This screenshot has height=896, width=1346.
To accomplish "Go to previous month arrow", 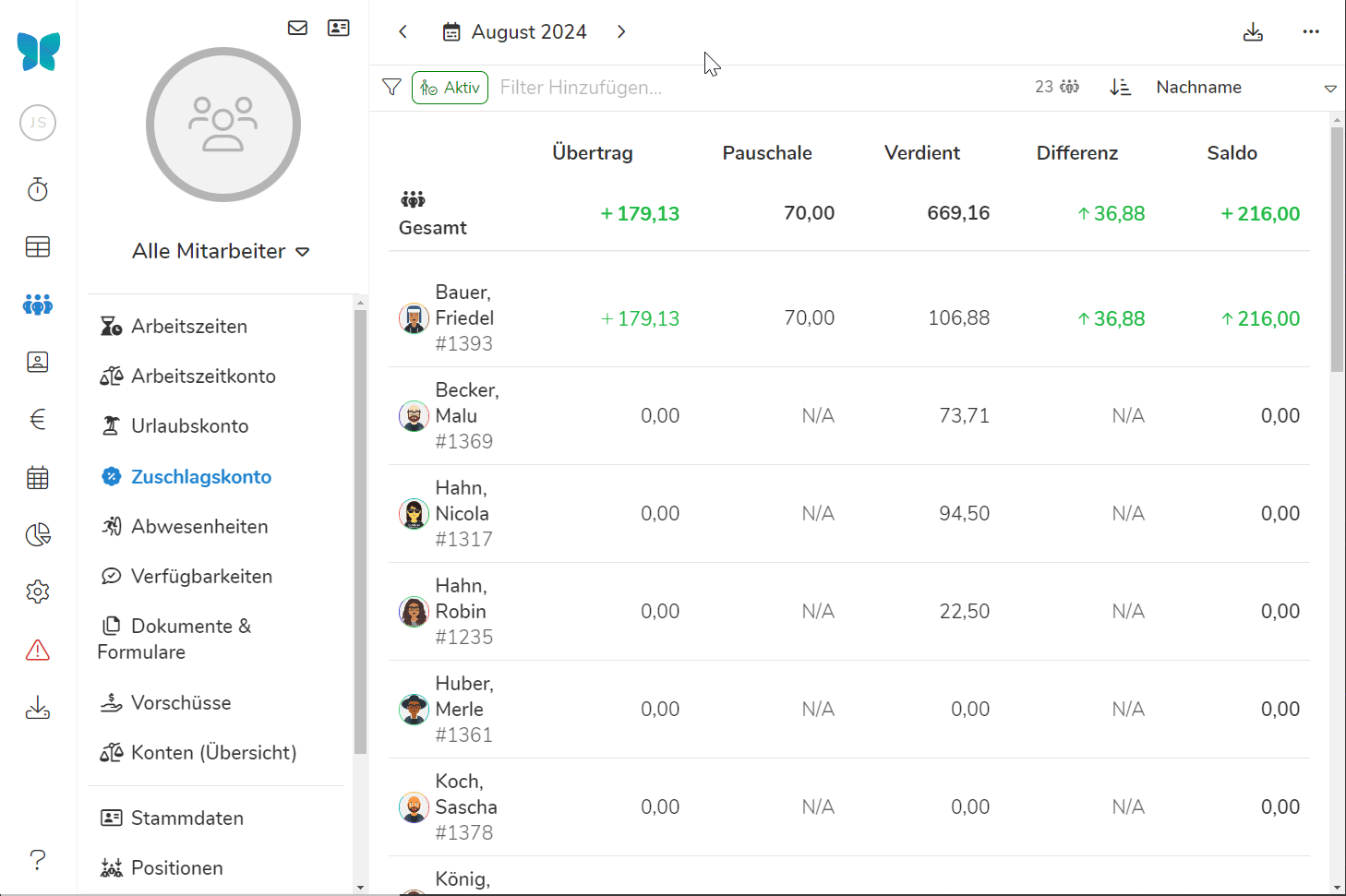I will (x=403, y=32).
